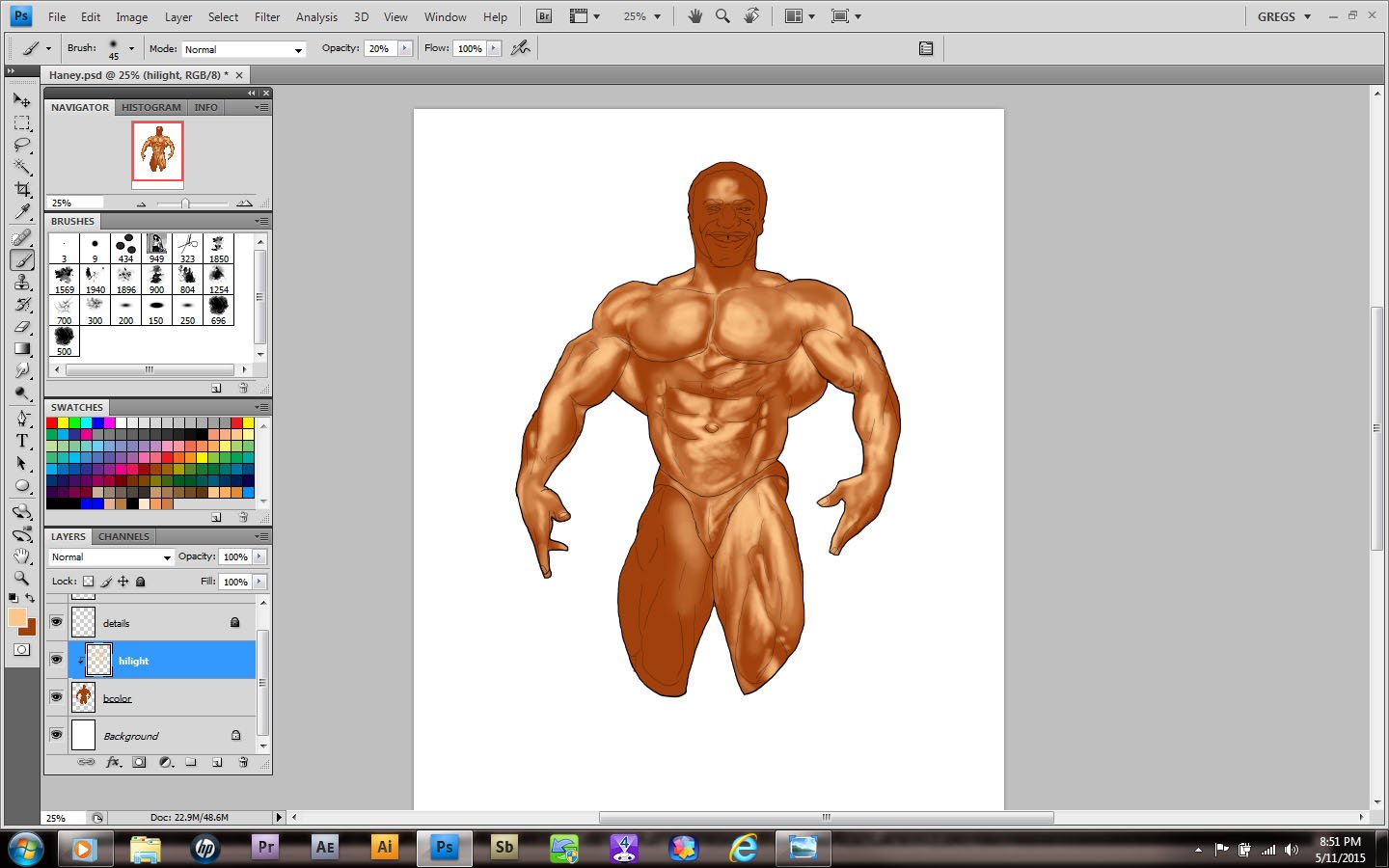Select the Crop tool
The width and height of the screenshot is (1389, 868).
coord(22,190)
